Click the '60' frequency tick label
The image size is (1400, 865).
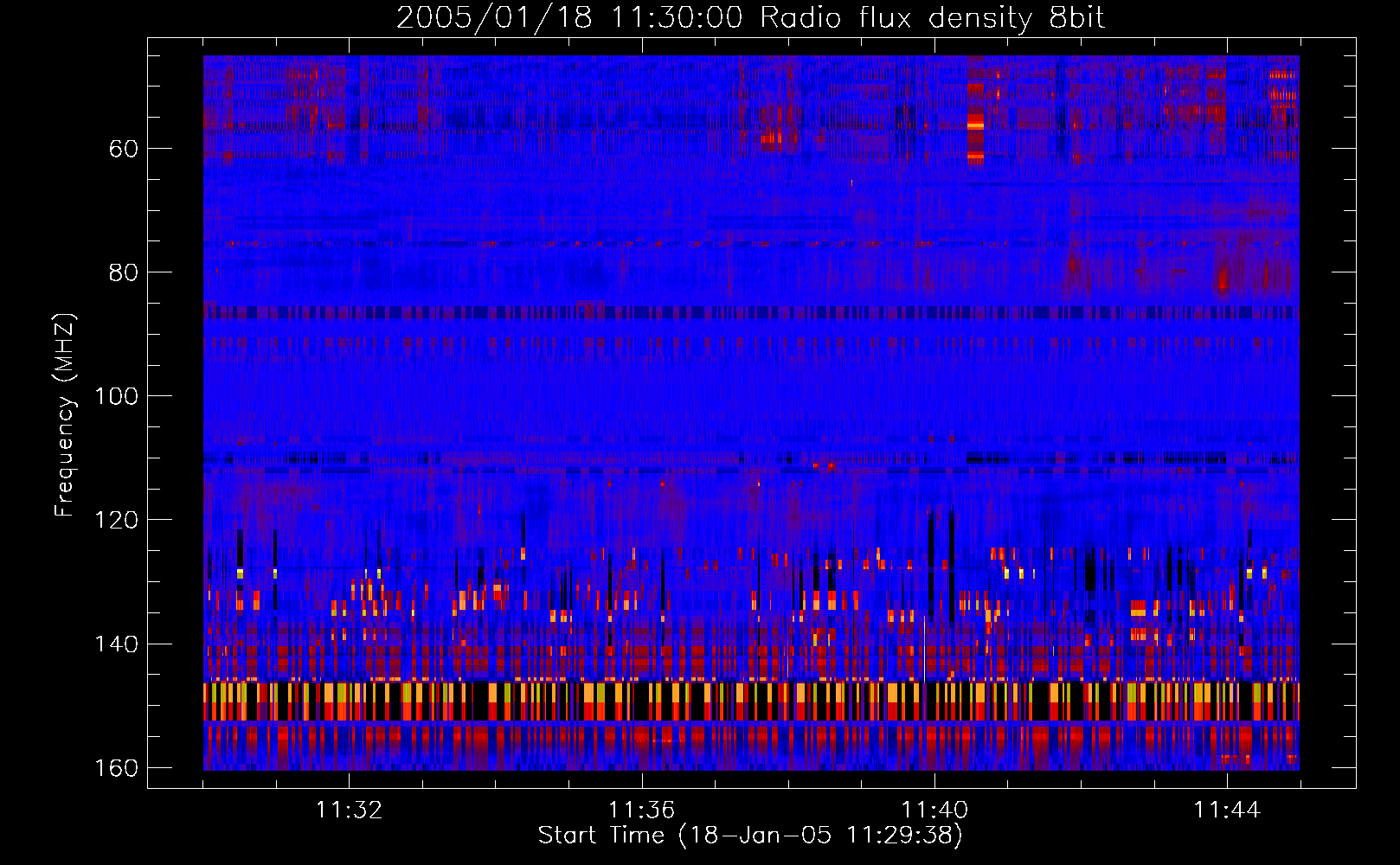tap(123, 149)
